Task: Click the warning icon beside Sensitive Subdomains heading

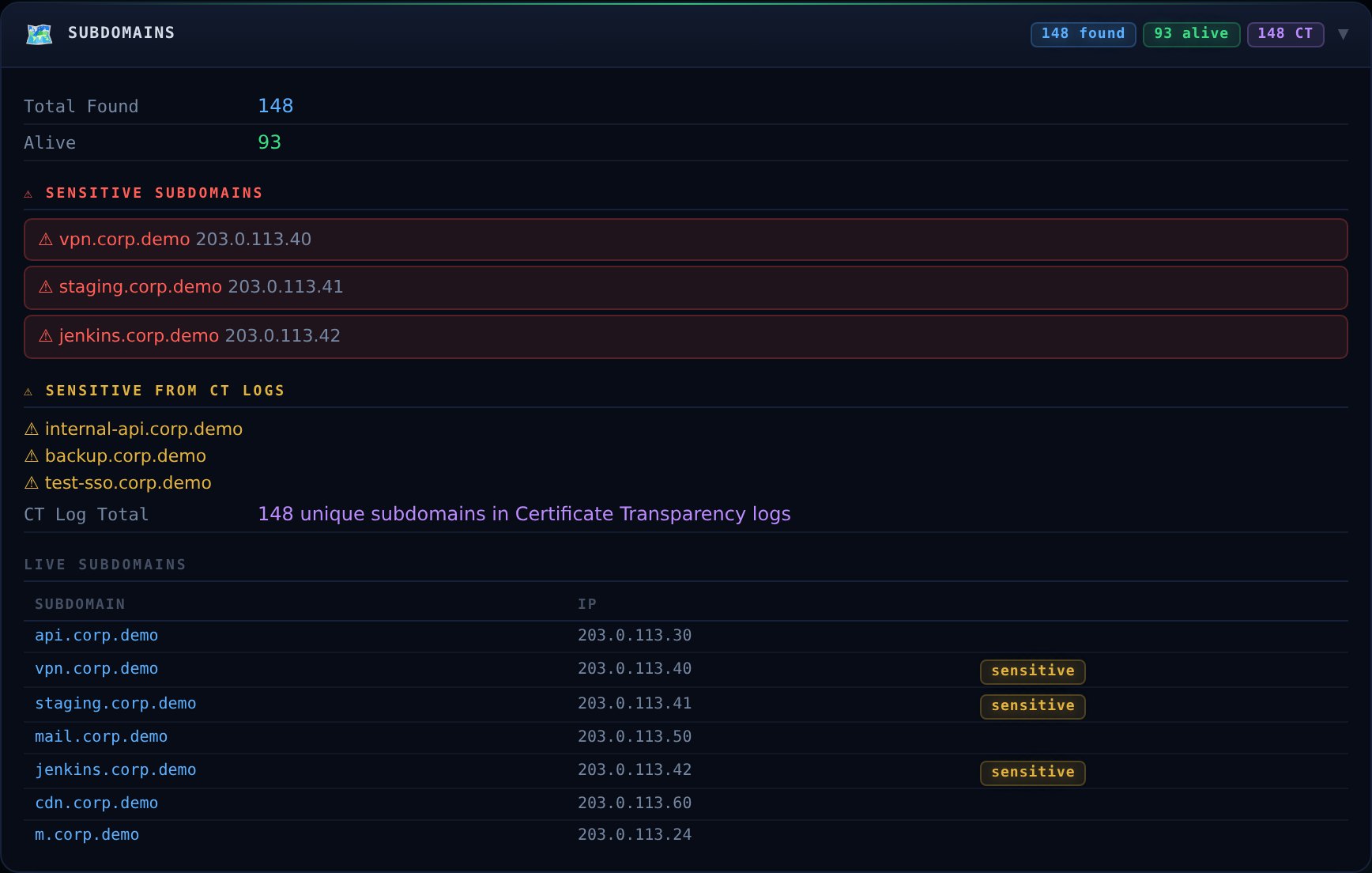Action: pyautogui.click(x=28, y=194)
